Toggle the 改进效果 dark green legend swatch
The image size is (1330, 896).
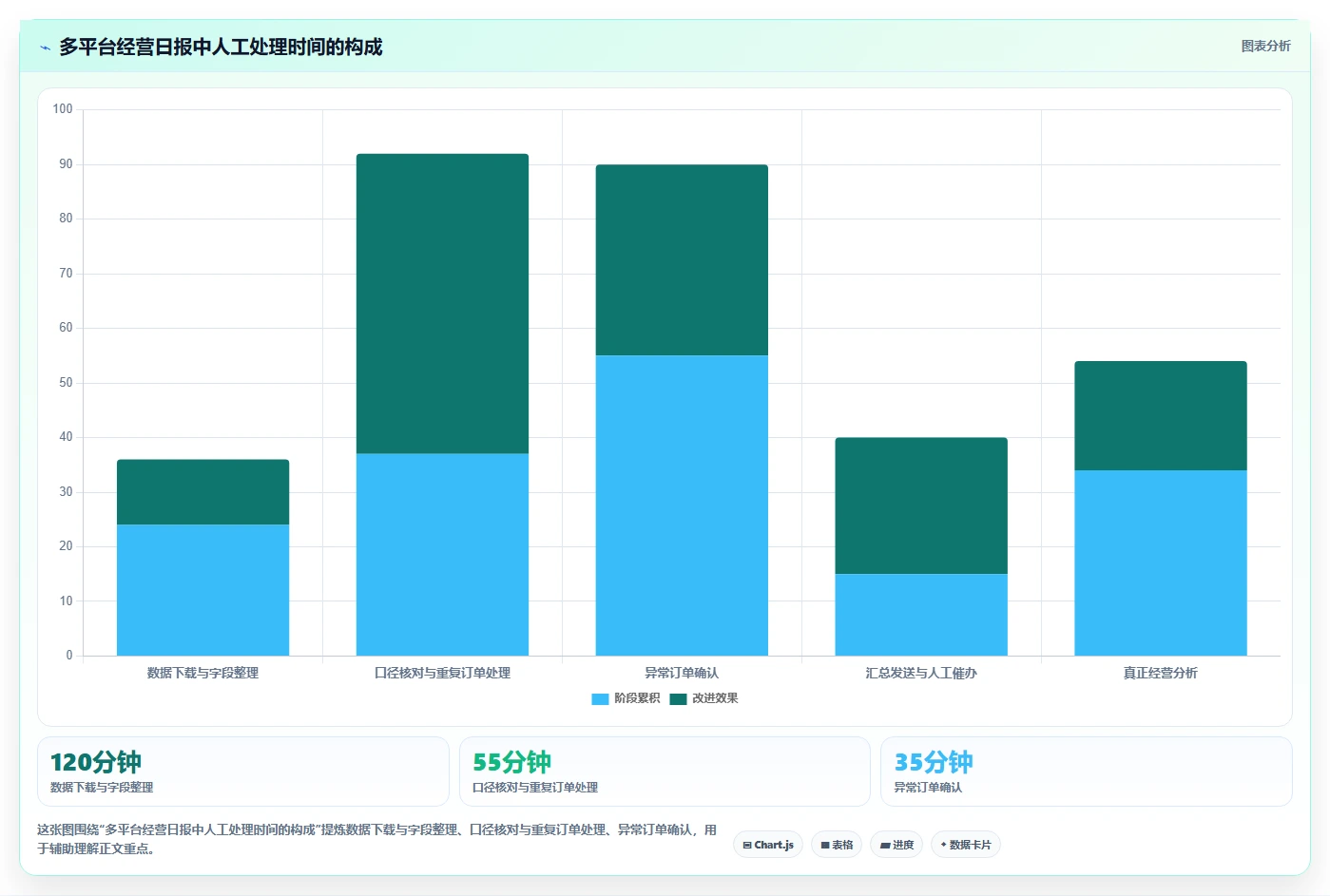(x=678, y=699)
